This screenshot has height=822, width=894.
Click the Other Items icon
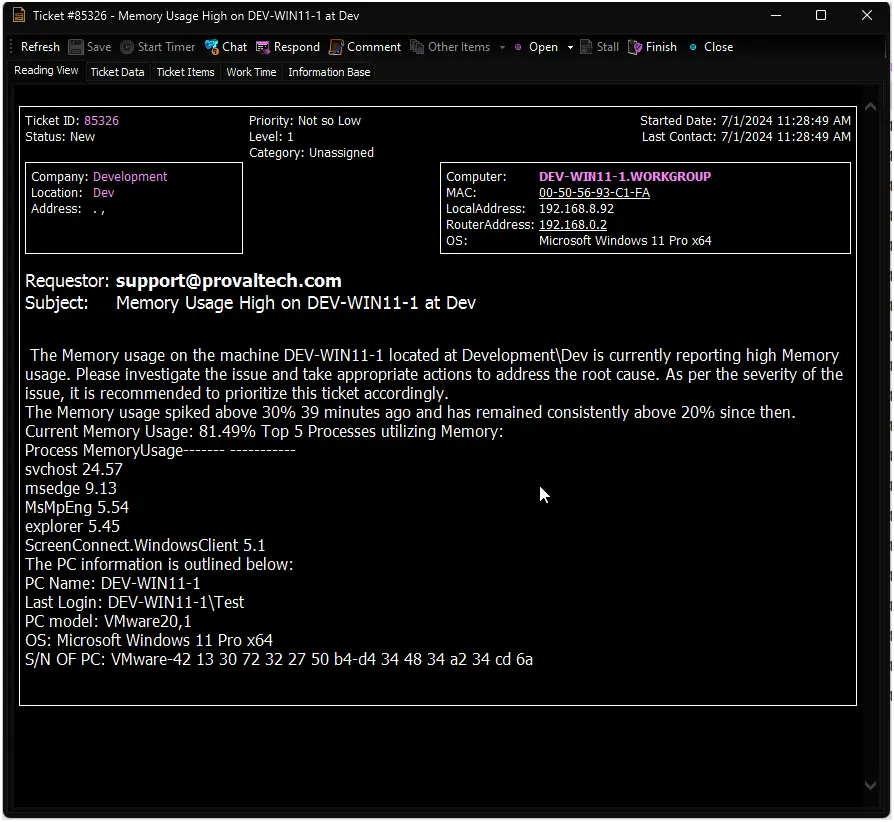[x=417, y=47]
